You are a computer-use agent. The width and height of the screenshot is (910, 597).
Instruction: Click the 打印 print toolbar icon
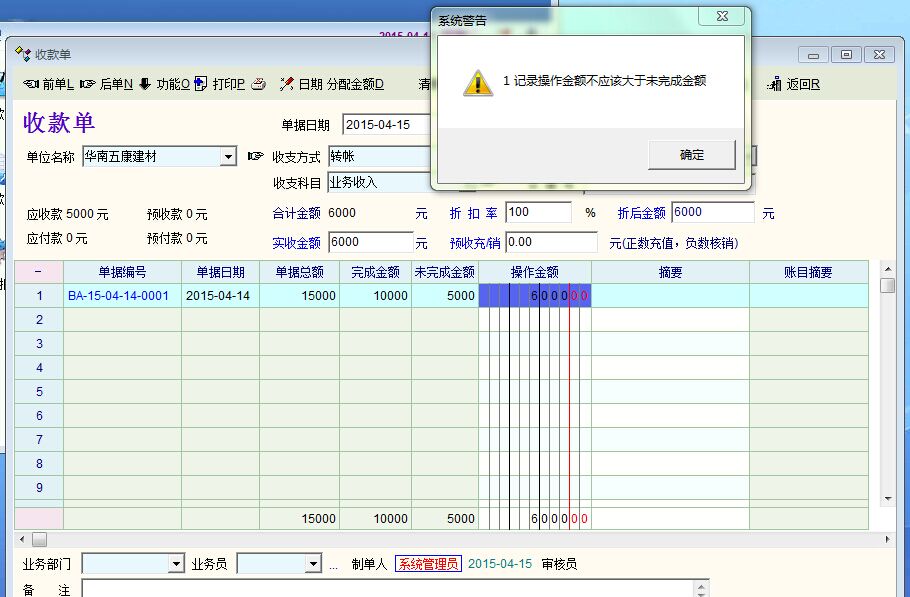tap(201, 84)
